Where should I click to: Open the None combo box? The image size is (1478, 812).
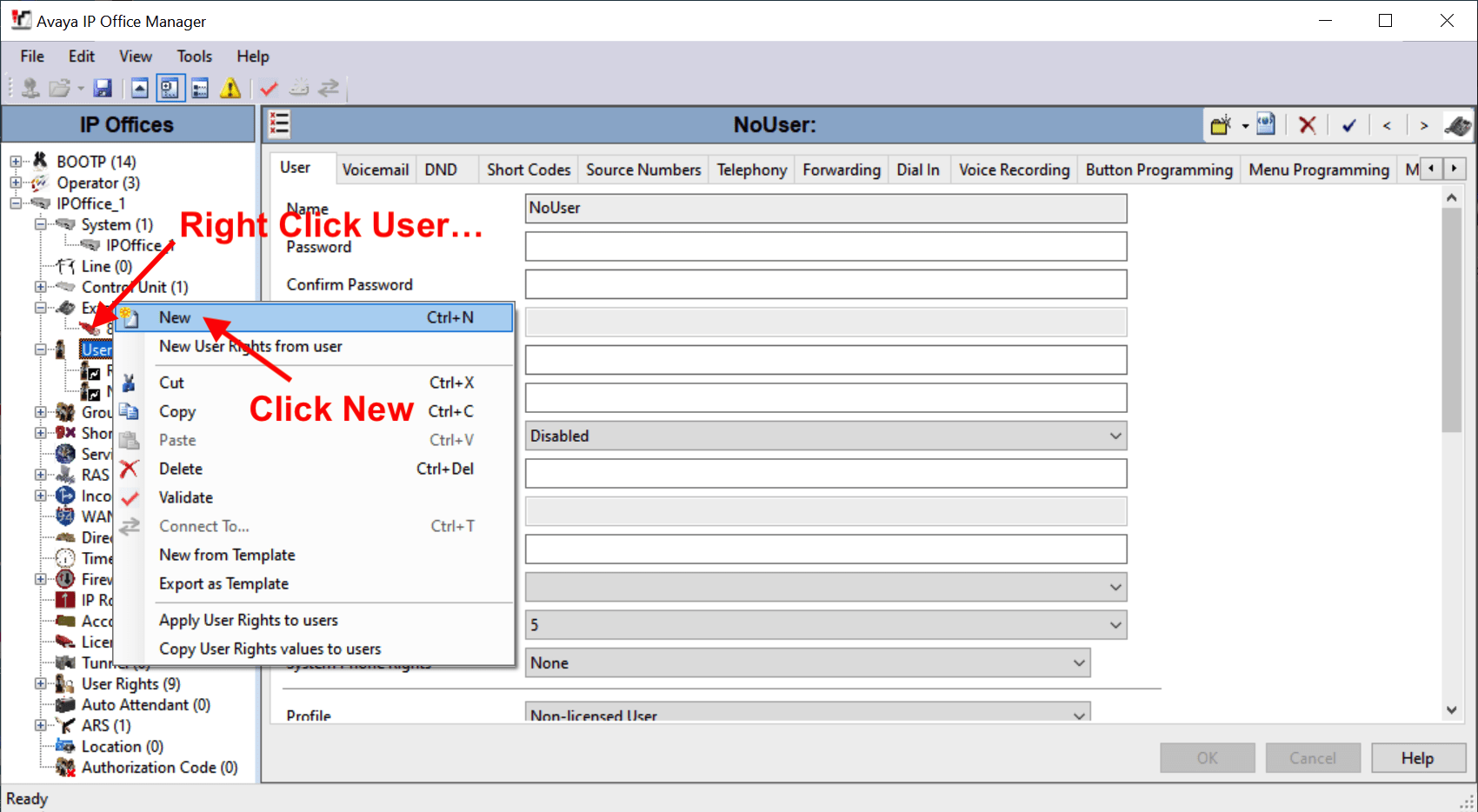click(x=808, y=662)
